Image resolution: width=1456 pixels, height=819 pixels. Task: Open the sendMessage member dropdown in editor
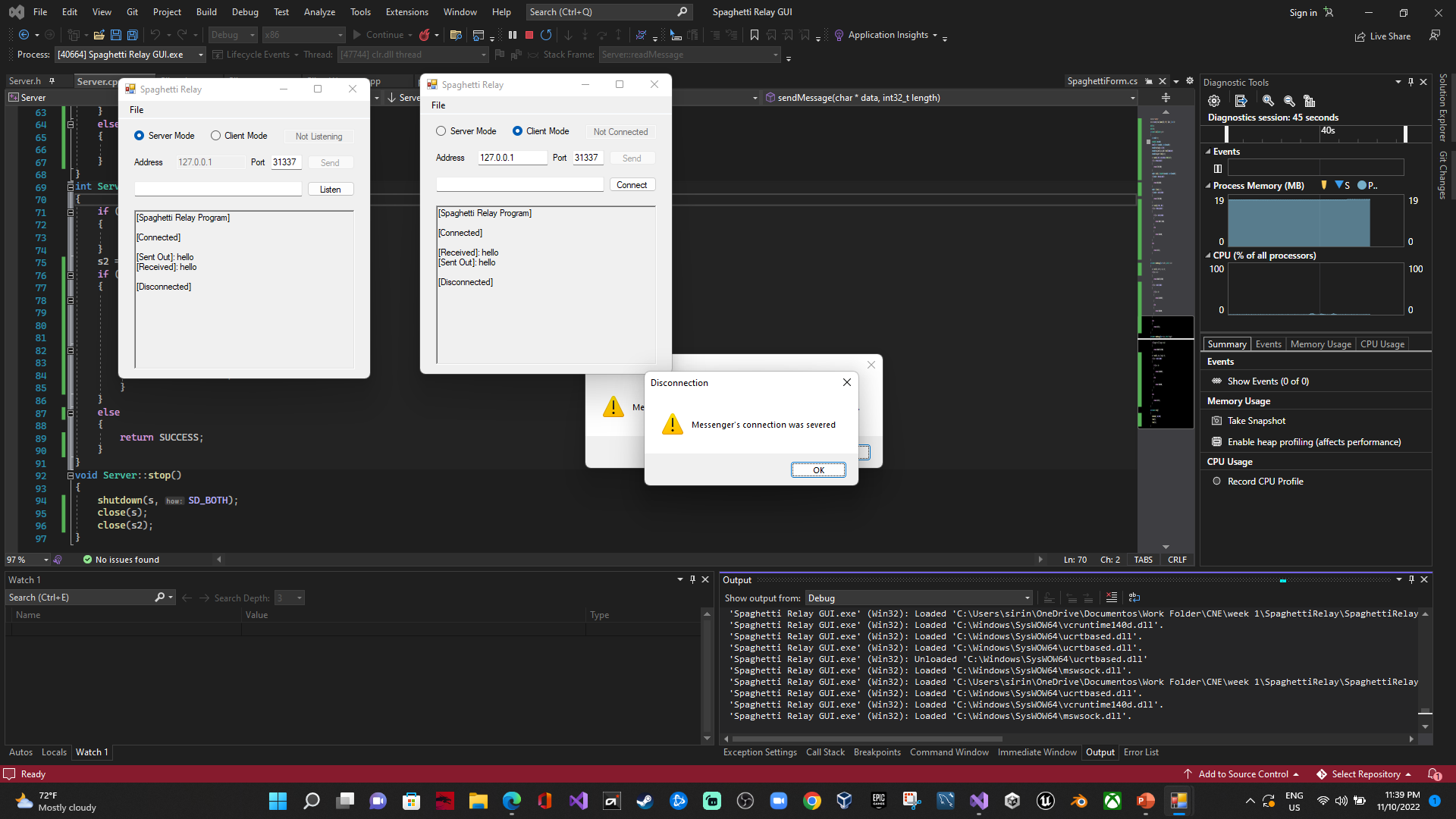click(x=1133, y=98)
